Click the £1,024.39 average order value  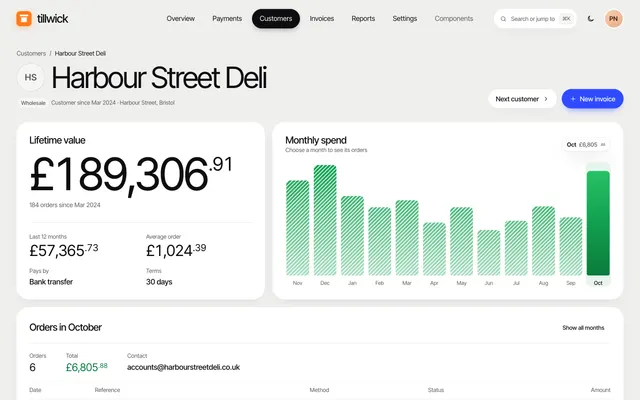click(x=176, y=250)
